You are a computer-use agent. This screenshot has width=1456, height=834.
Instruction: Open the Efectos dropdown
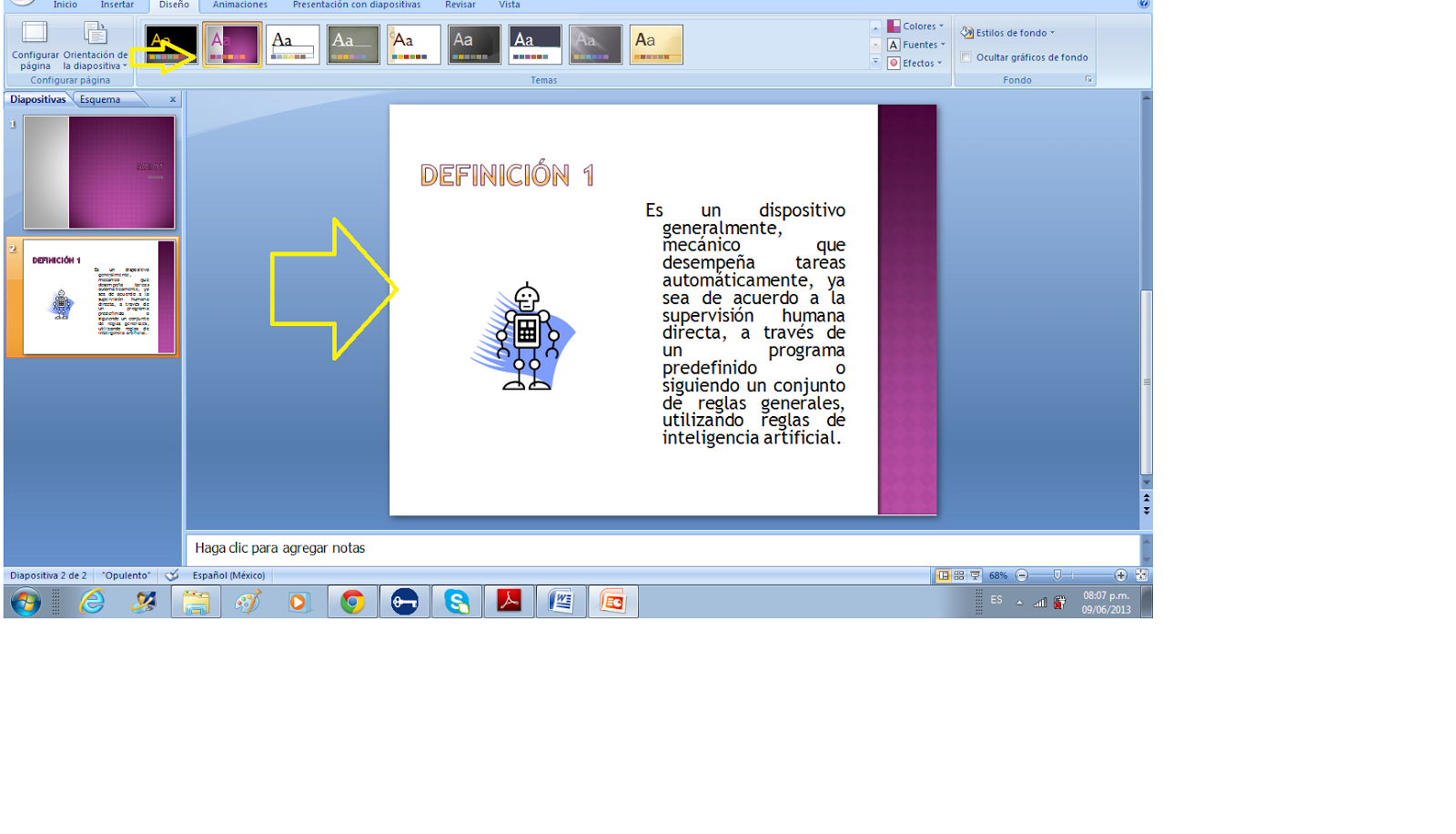pyautogui.click(x=916, y=63)
